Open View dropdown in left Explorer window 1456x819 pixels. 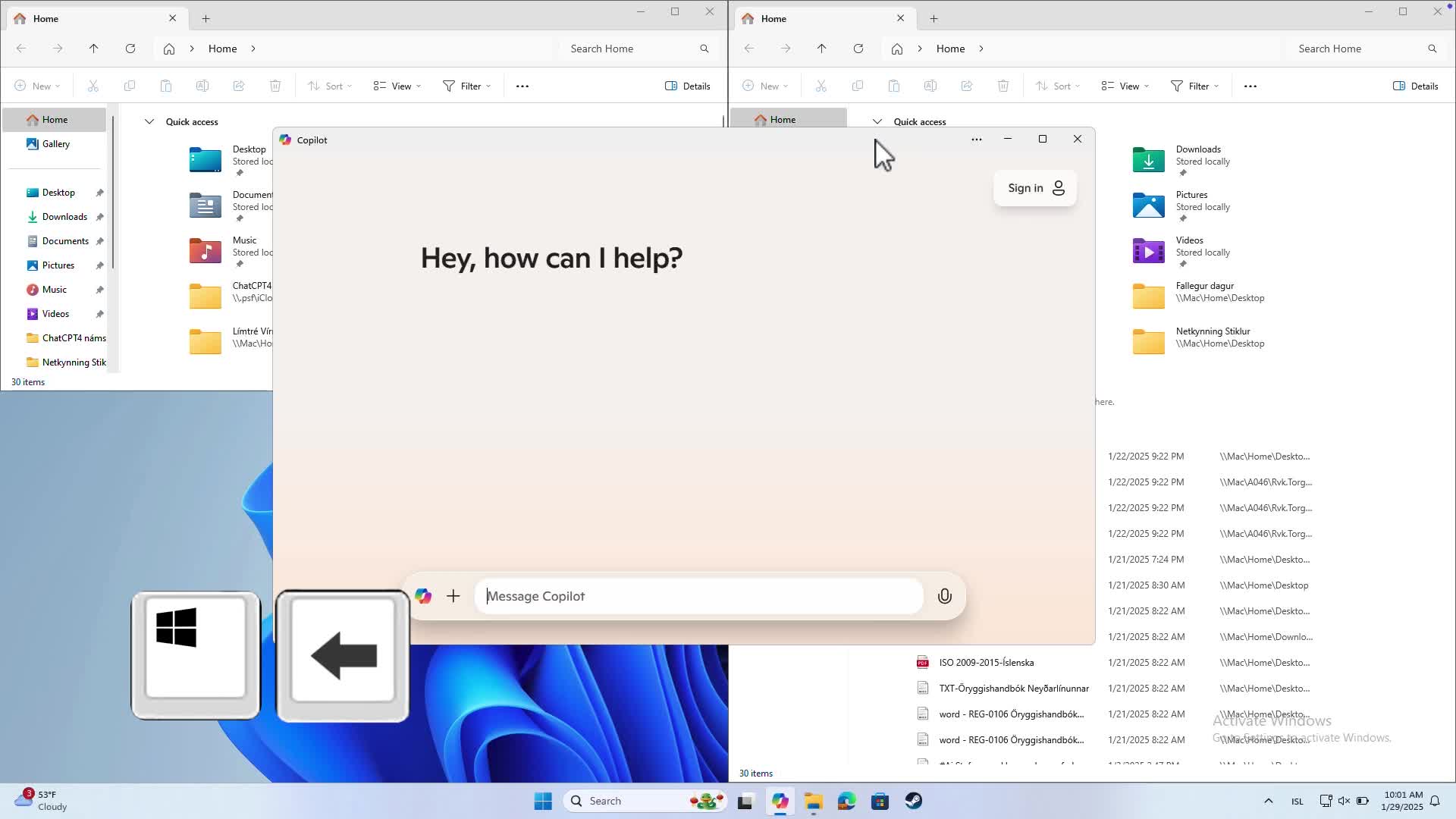coord(397,86)
